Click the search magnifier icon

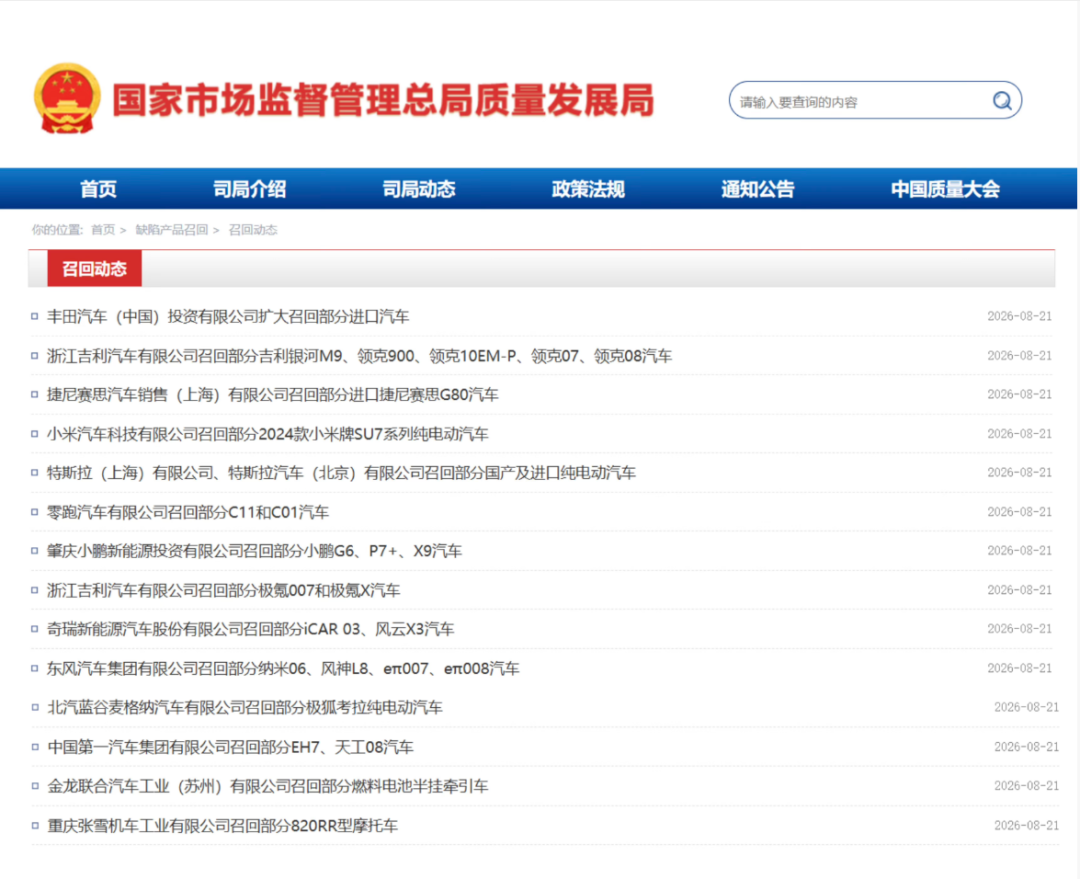coord(1002,101)
